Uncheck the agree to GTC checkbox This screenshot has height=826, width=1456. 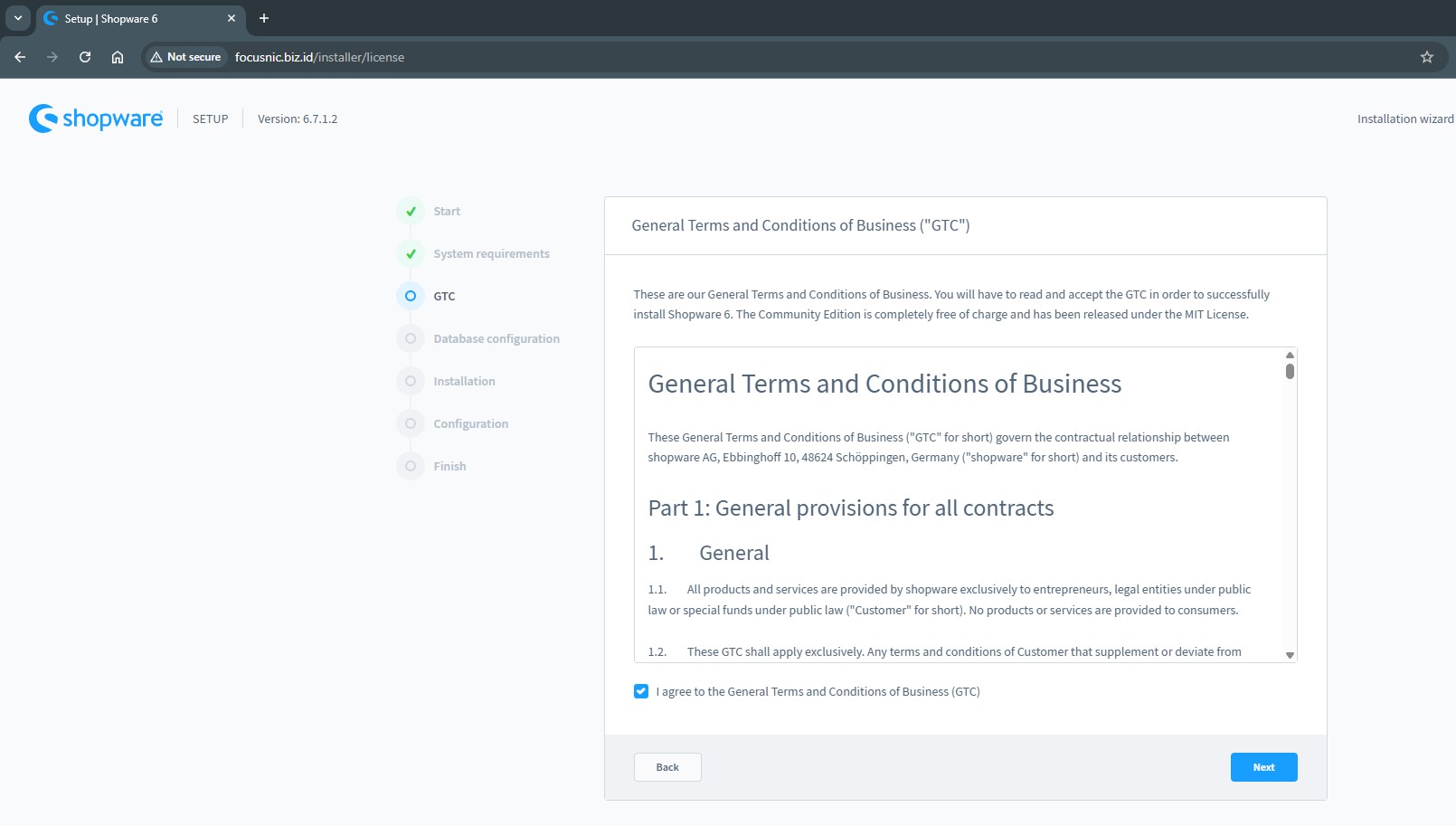pyautogui.click(x=641, y=691)
